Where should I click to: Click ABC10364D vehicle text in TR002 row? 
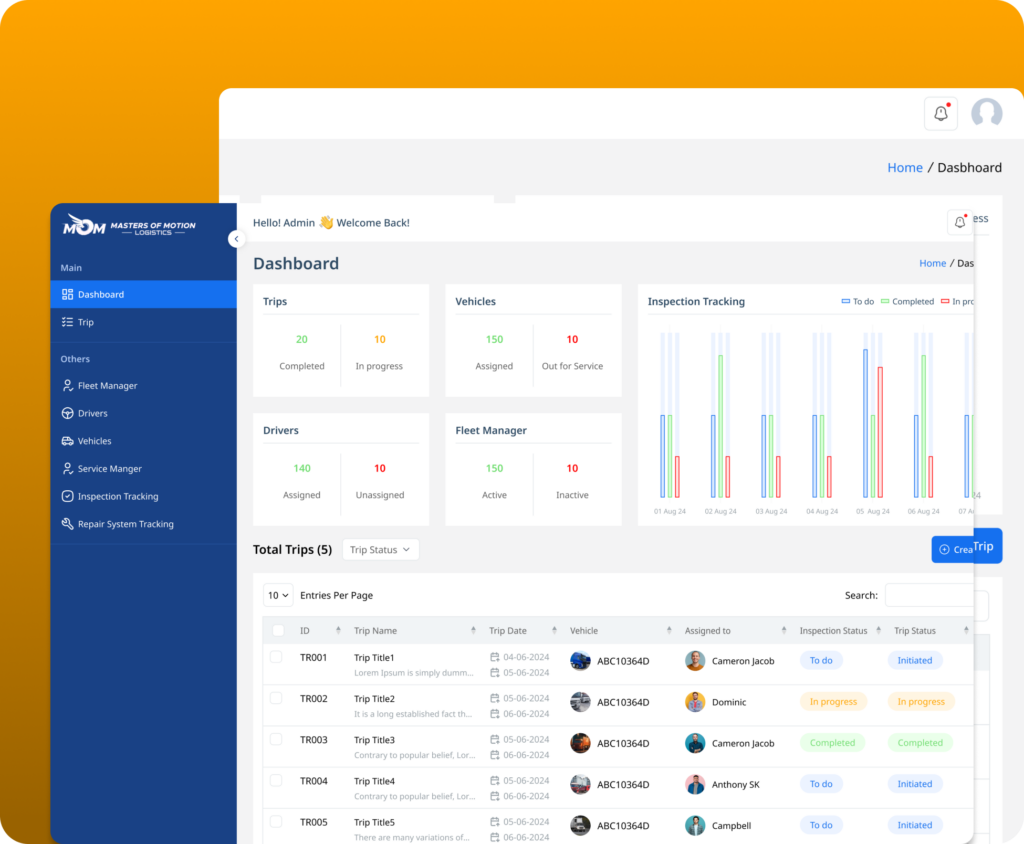[623, 702]
